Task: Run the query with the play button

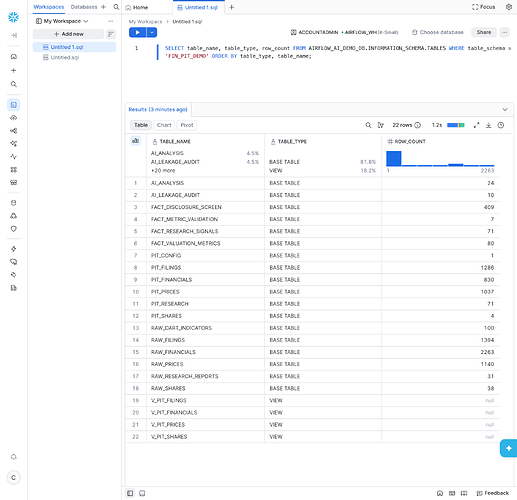Action: coord(137,32)
